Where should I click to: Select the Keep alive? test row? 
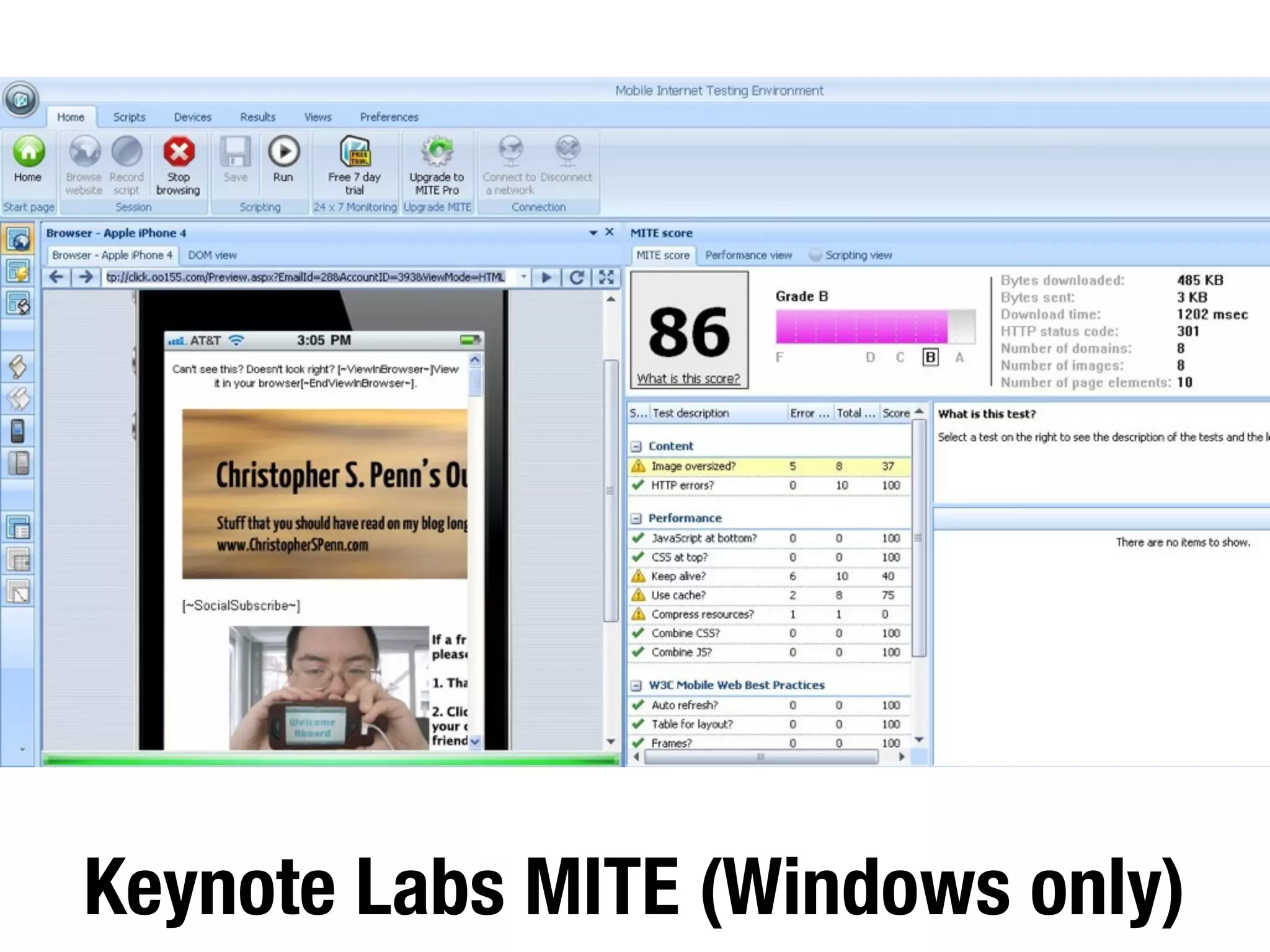click(x=770, y=576)
